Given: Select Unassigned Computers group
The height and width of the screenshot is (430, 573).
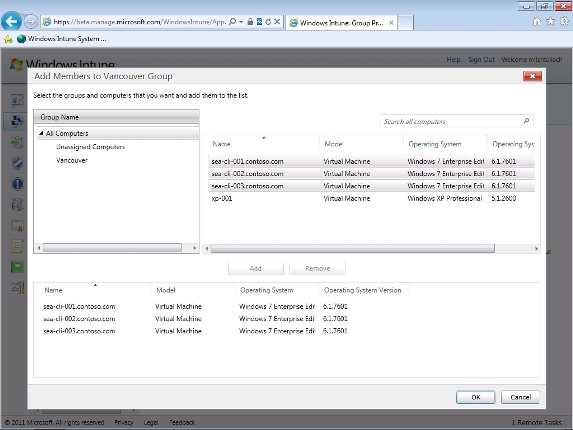Looking at the screenshot, I should (90, 147).
